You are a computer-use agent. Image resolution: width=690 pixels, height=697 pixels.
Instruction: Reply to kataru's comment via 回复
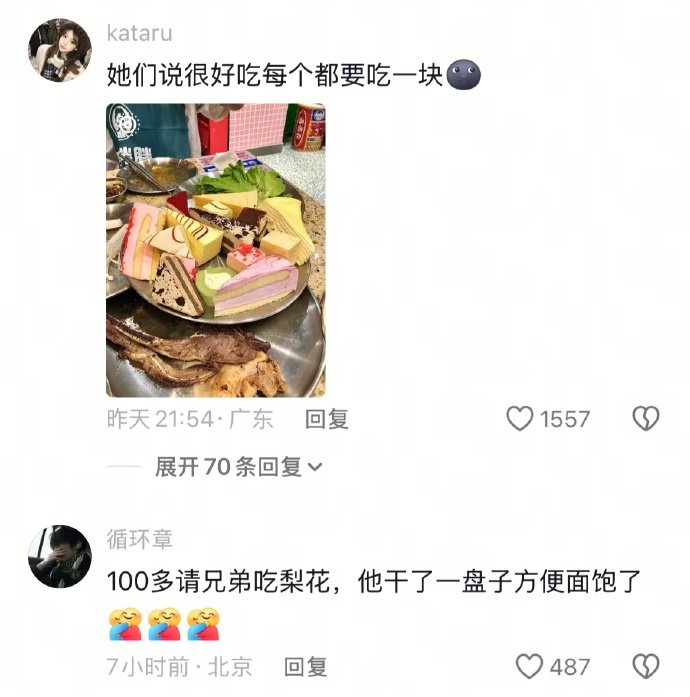[x=327, y=419]
